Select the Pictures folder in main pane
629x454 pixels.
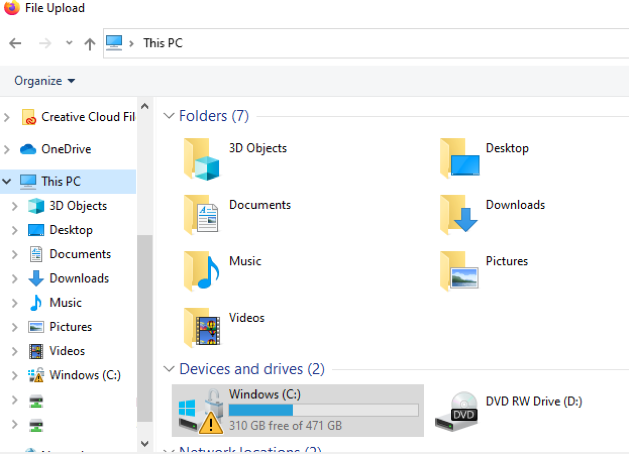459,269
